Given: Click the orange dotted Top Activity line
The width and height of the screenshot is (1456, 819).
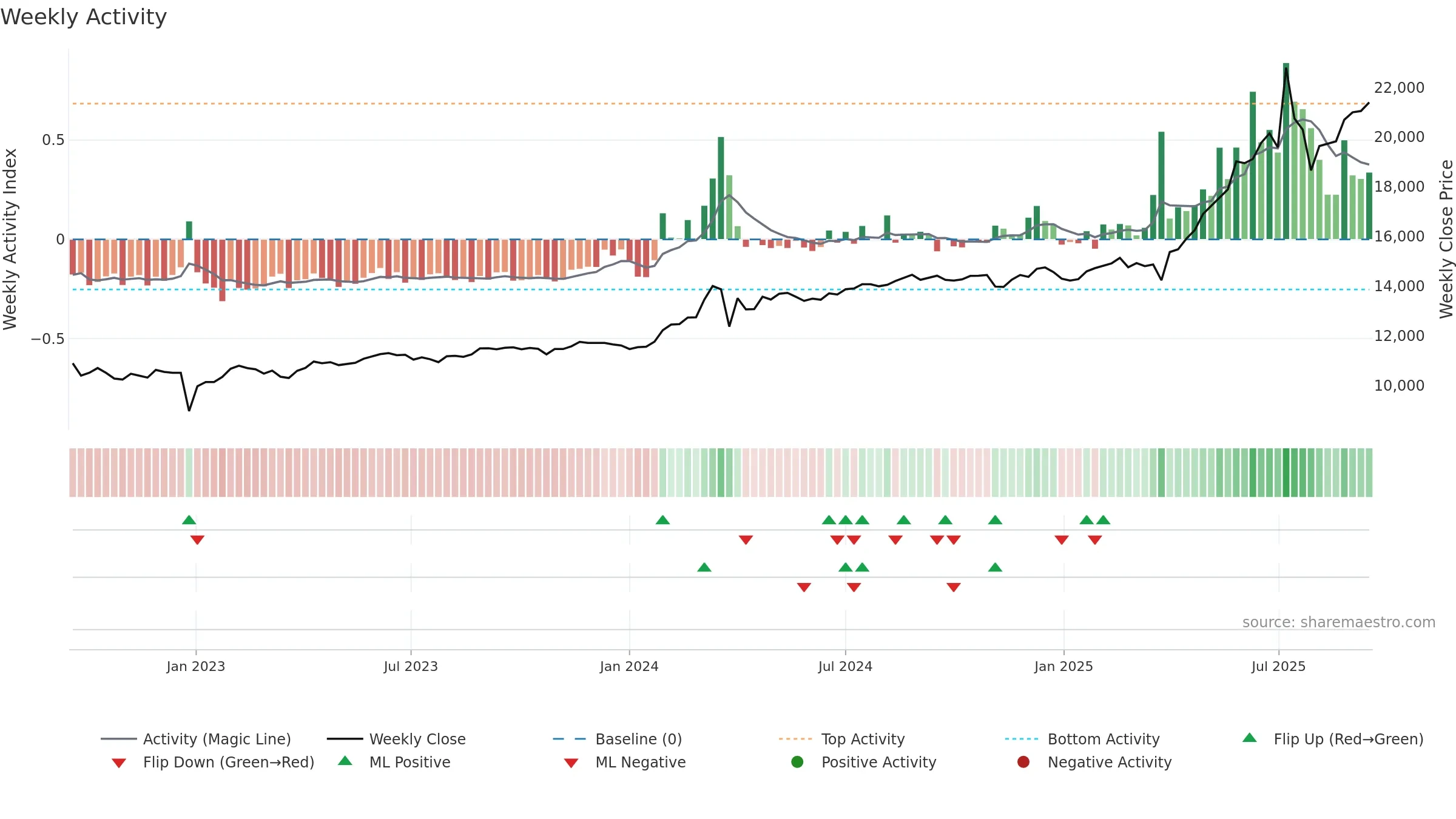Looking at the screenshot, I should click(721, 104).
